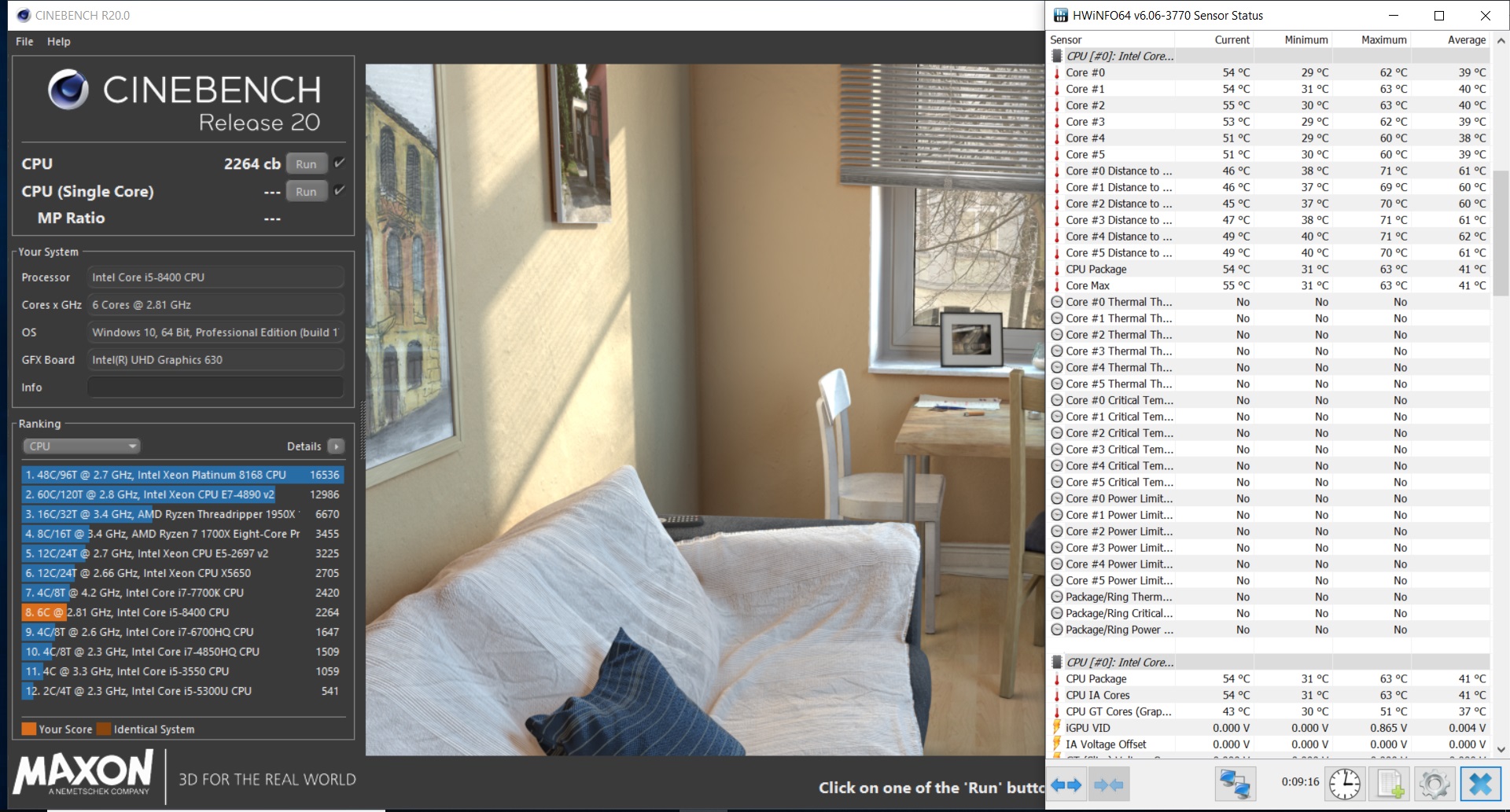Open the File menu in Cinebench

[24, 42]
